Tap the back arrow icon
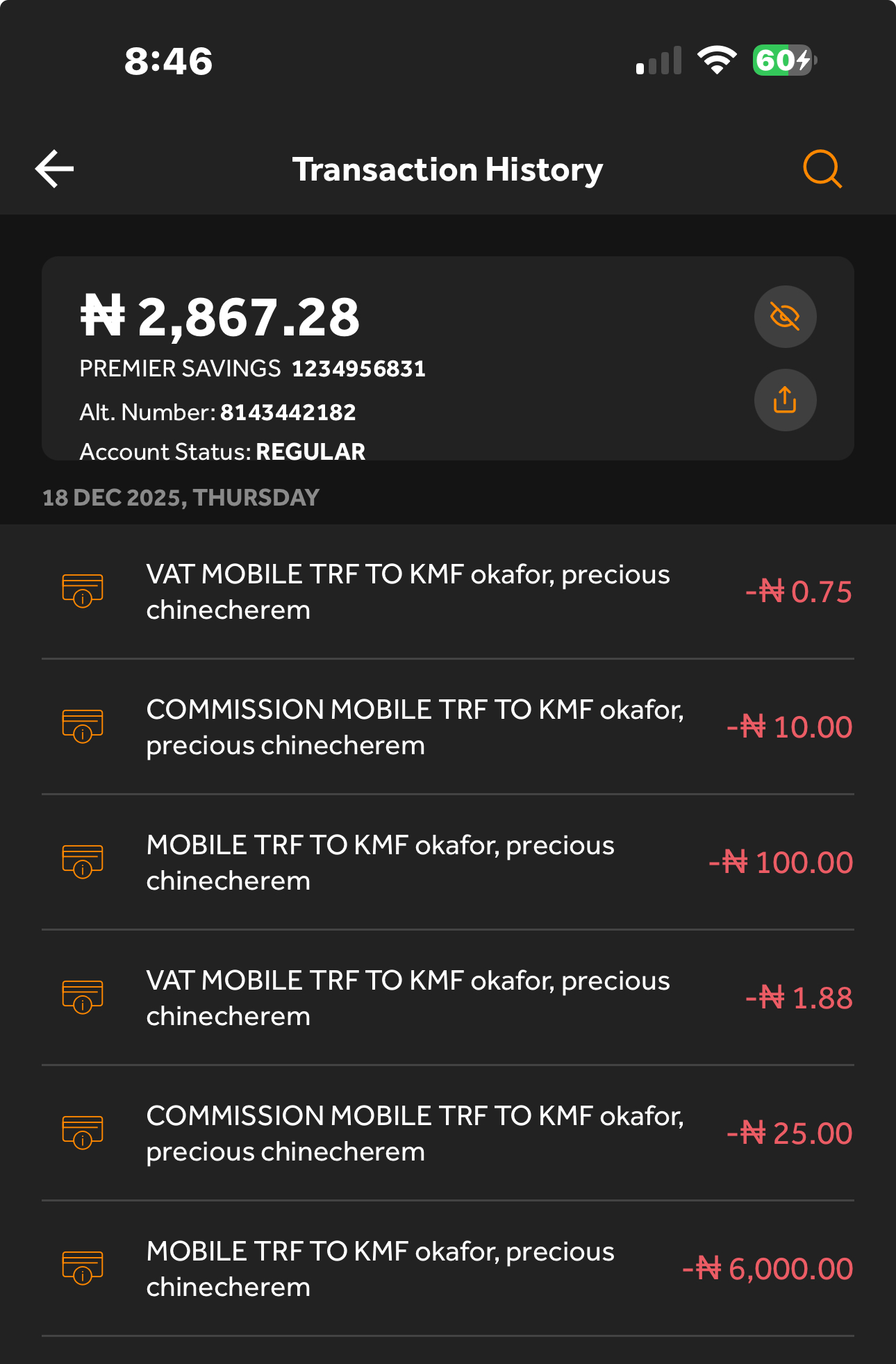This screenshot has height=1364, width=896. [55, 169]
